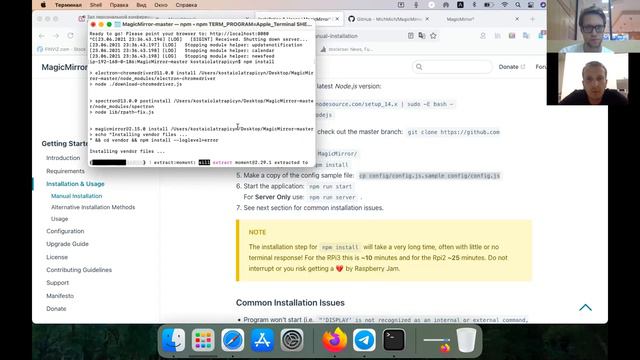Image resolution: width=640 pixels, height=360 pixels.
Task: Click the back-to-top chevron arrow
Action: (585, 307)
